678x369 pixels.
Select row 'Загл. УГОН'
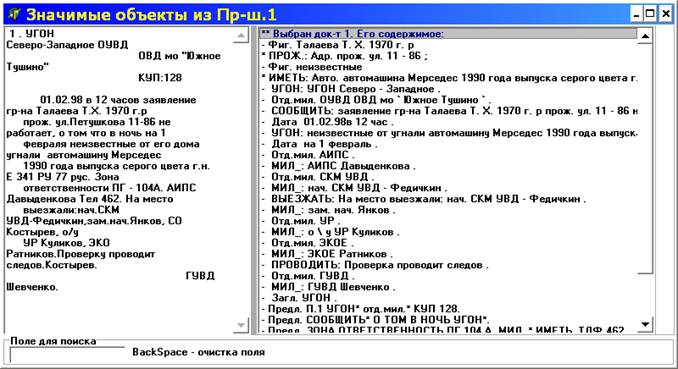448,298
